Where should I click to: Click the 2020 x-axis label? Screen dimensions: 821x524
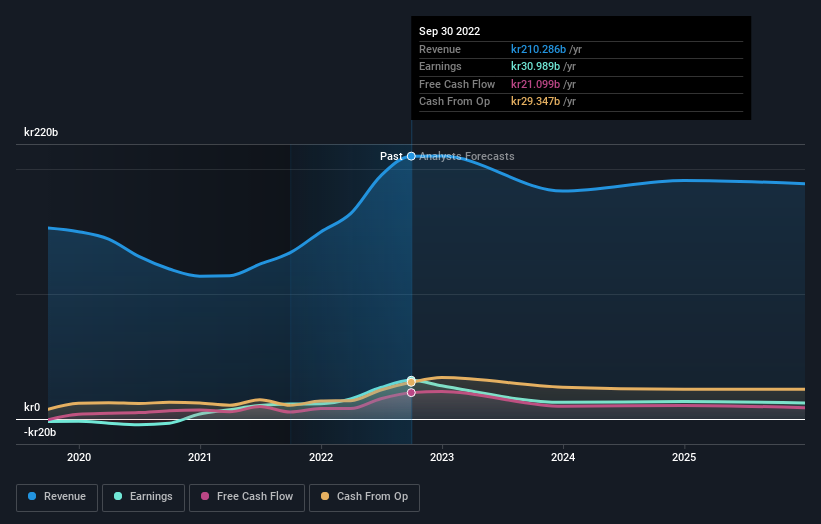(x=79, y=458)
